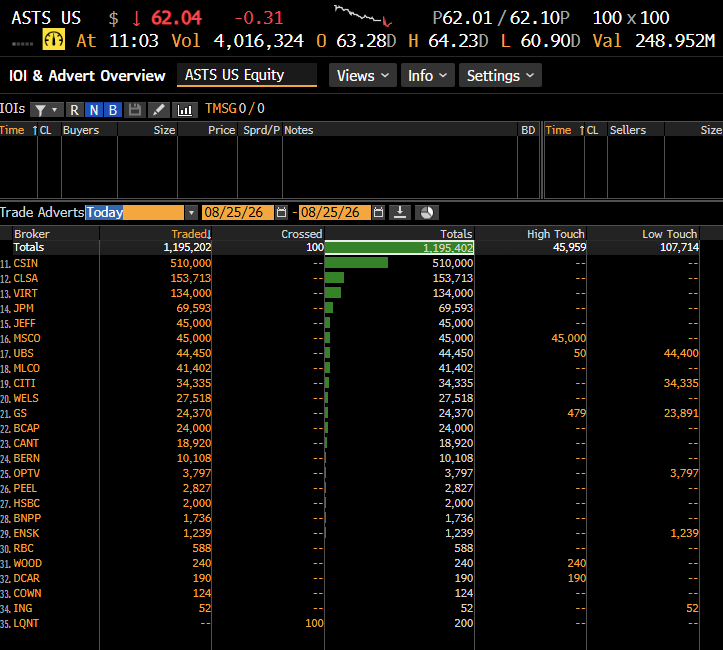Sort by the Crossed column header
The width and height of the screenshot is (723, 650).
click(x=302, y=234)
